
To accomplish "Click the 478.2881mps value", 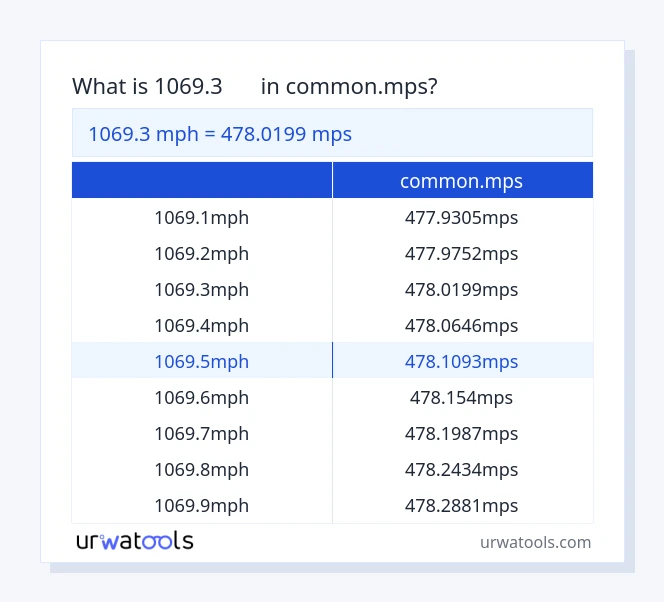I will [461, 505].
